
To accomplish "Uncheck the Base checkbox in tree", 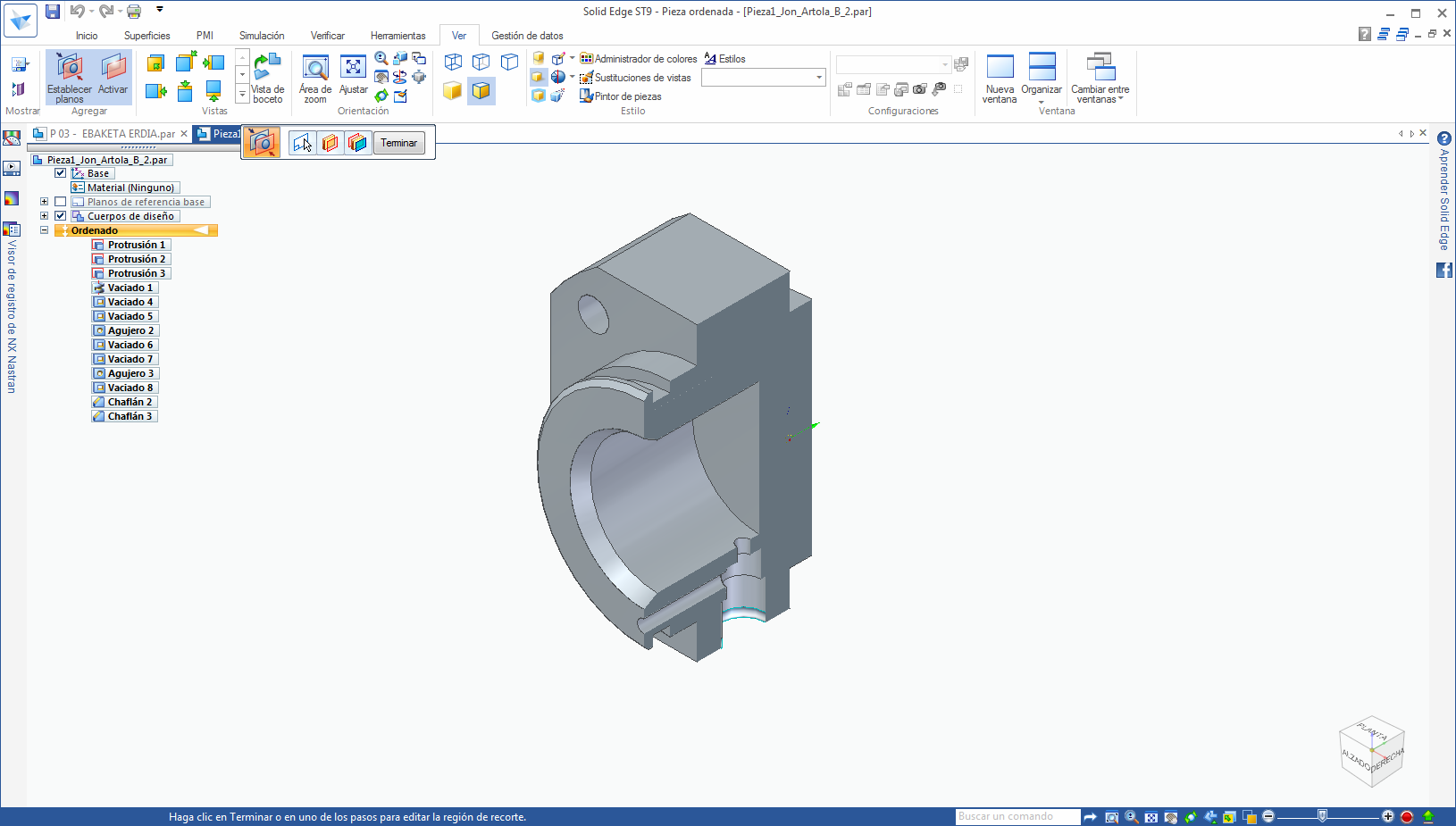I will (61, 173).
